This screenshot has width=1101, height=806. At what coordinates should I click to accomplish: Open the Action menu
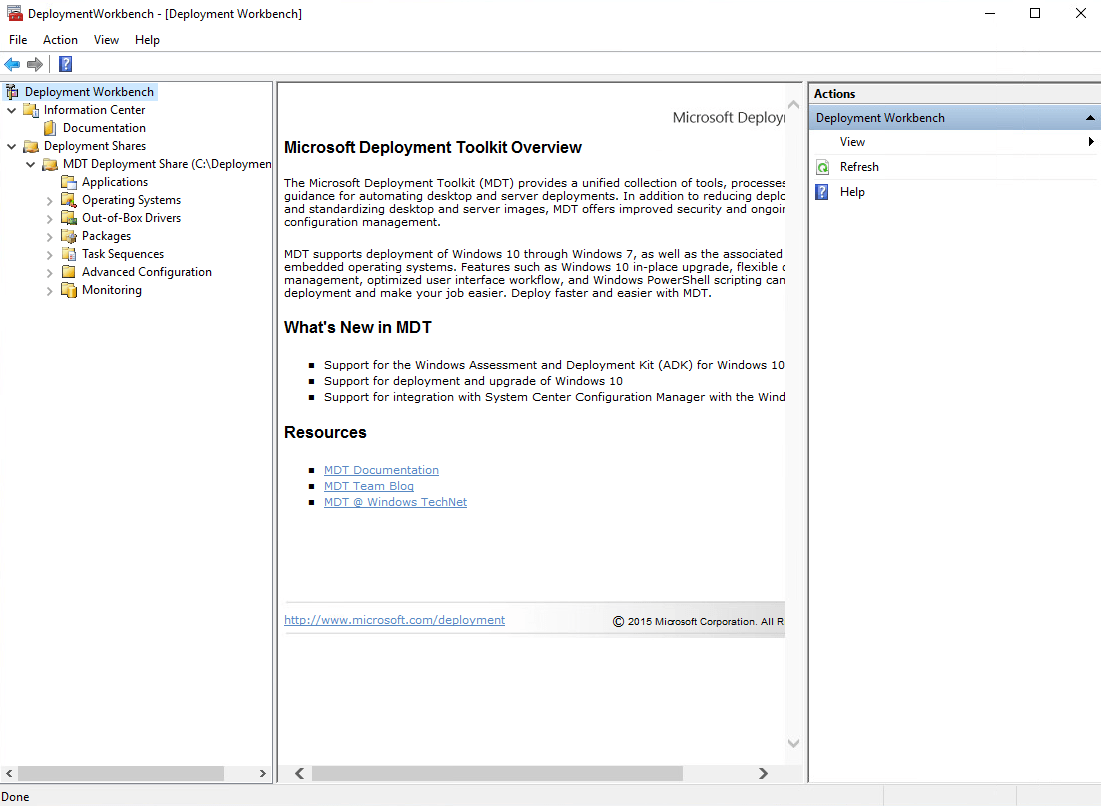point(60,40)
